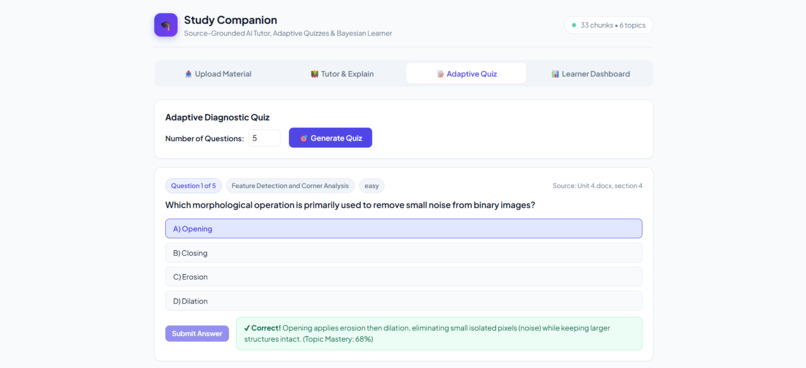The width and height of the screenshot is (806, 368).
Task: Click the green status dot by 33 chunks
Action: (574, 25)
